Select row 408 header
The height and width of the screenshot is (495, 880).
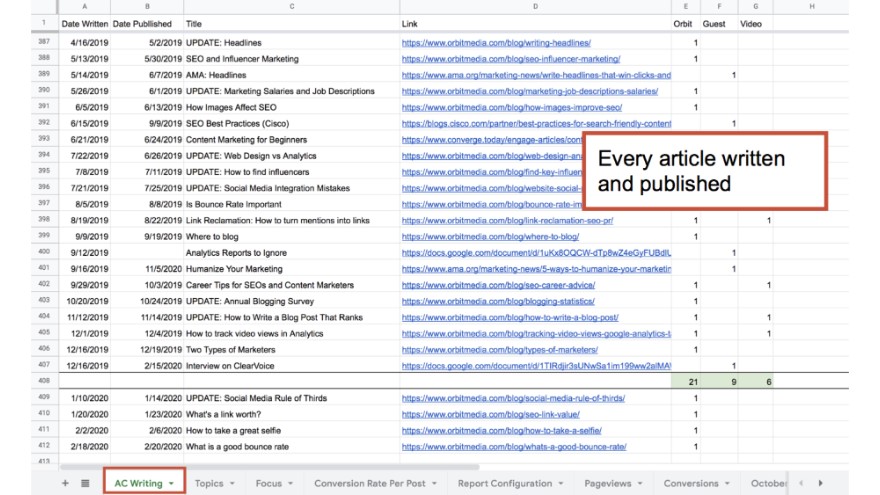coord(44,382)
